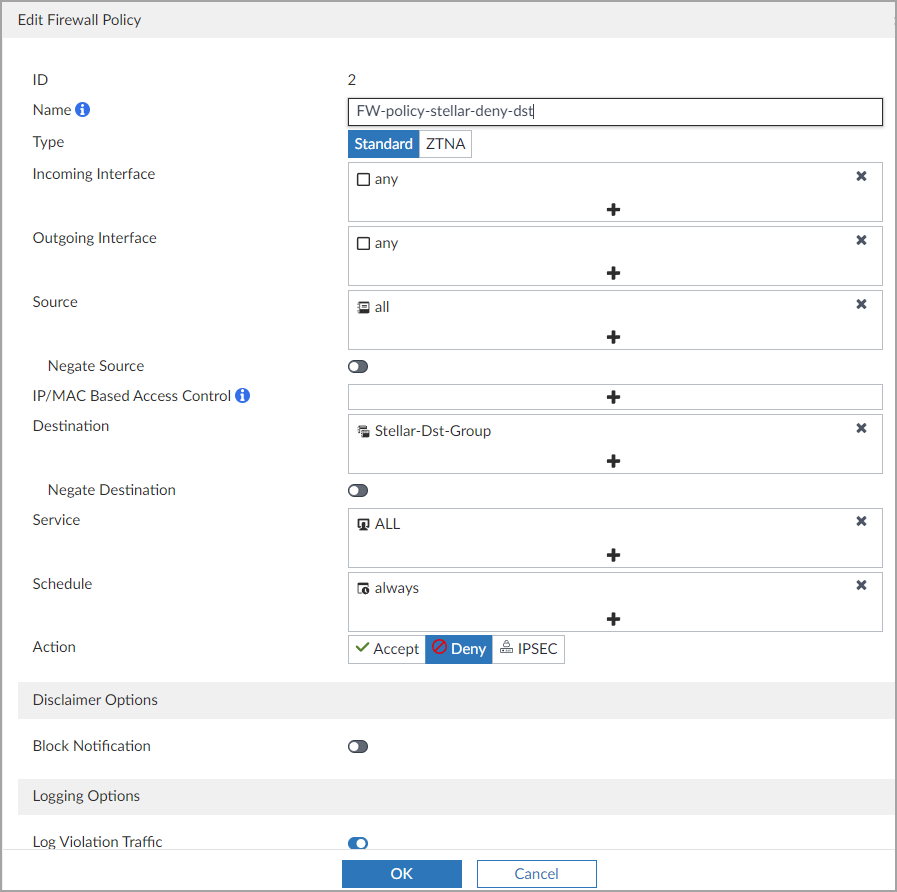
Task: Remove 'all' entry from Source field
Action: 861,304
